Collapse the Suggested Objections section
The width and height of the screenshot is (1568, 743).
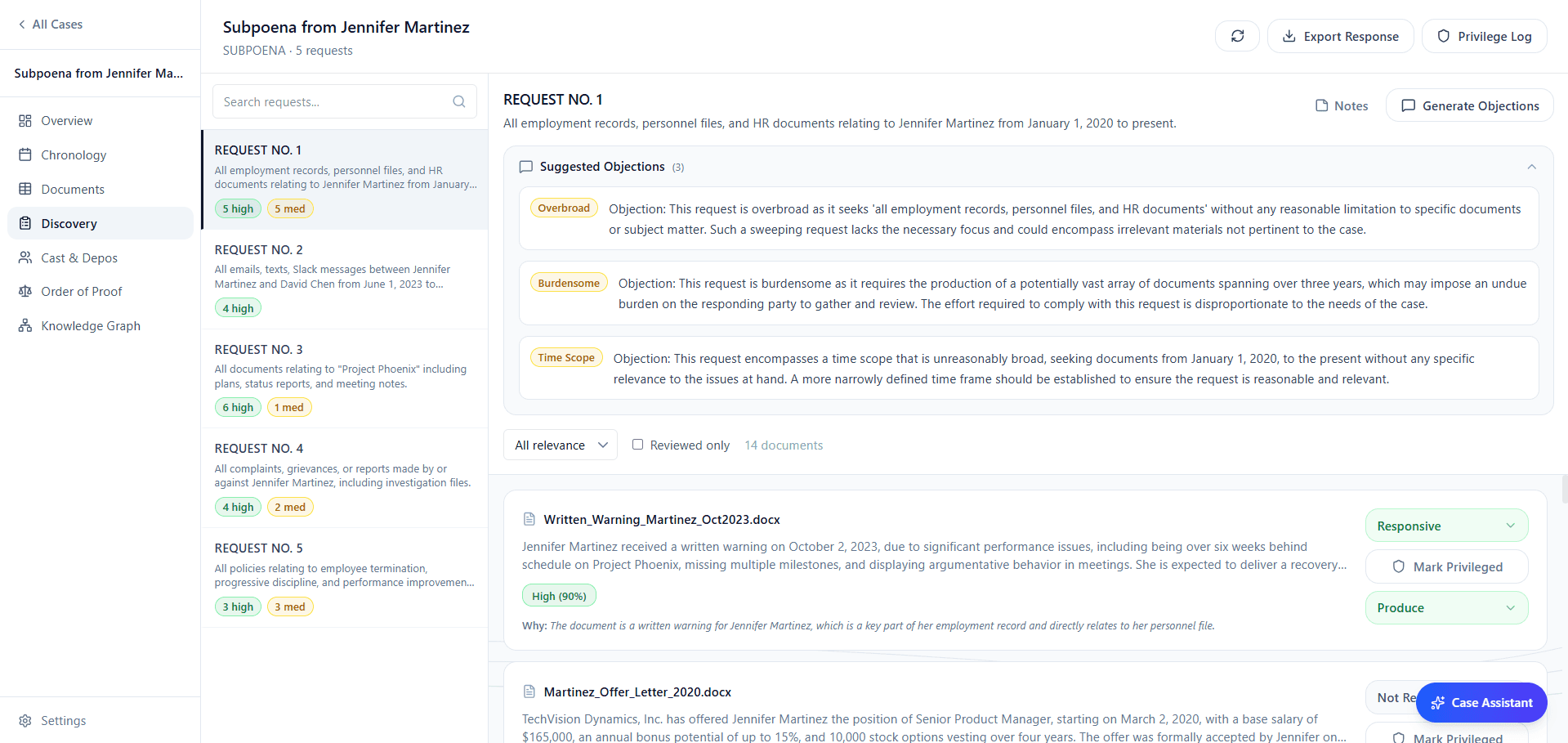(1531, 166)
